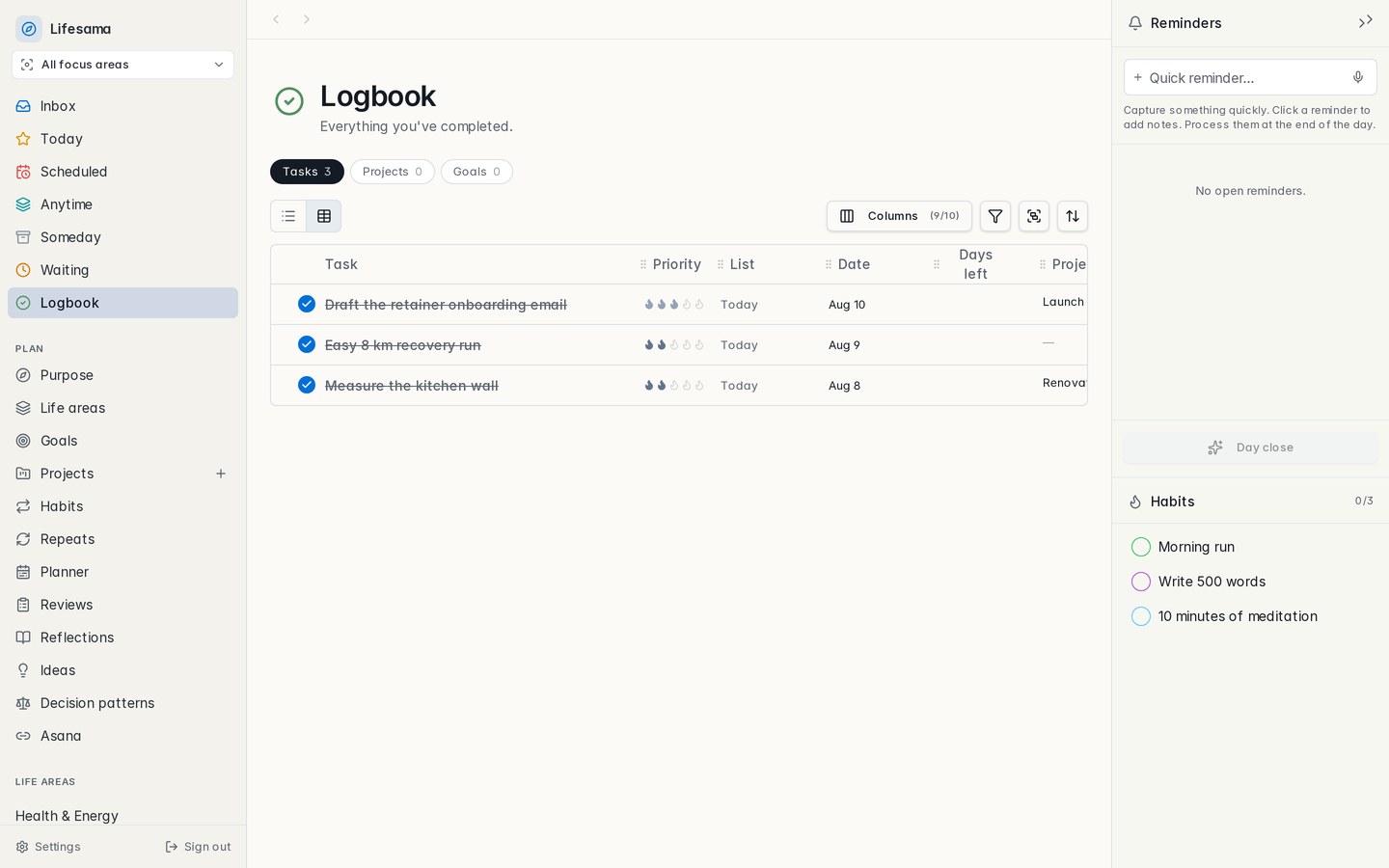Open Decision patterns in sidebar
The image size is (1389, 868).
123,703
